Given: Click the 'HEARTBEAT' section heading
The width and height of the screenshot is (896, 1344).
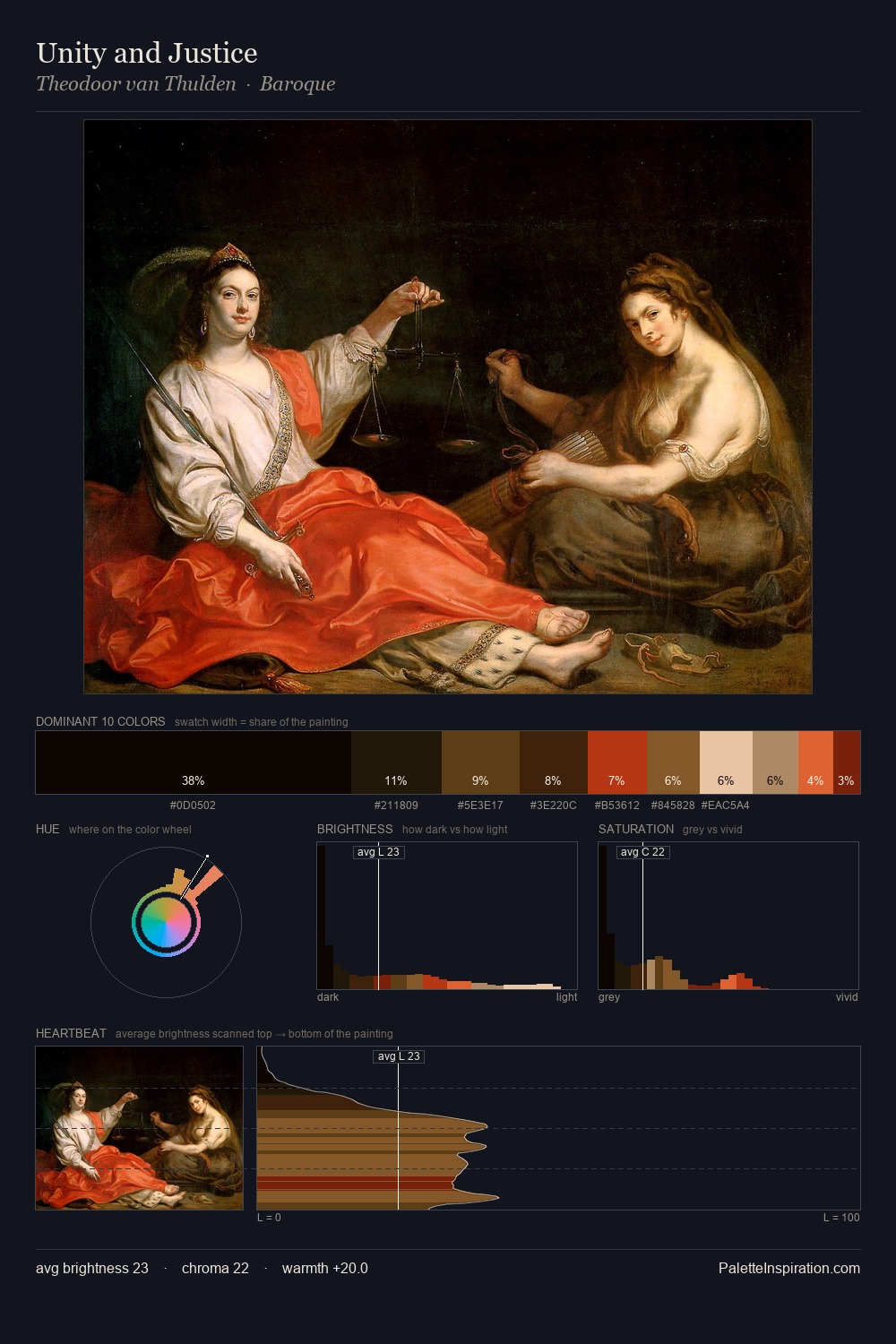Looking at the screenshot, I should (71, 1034).
